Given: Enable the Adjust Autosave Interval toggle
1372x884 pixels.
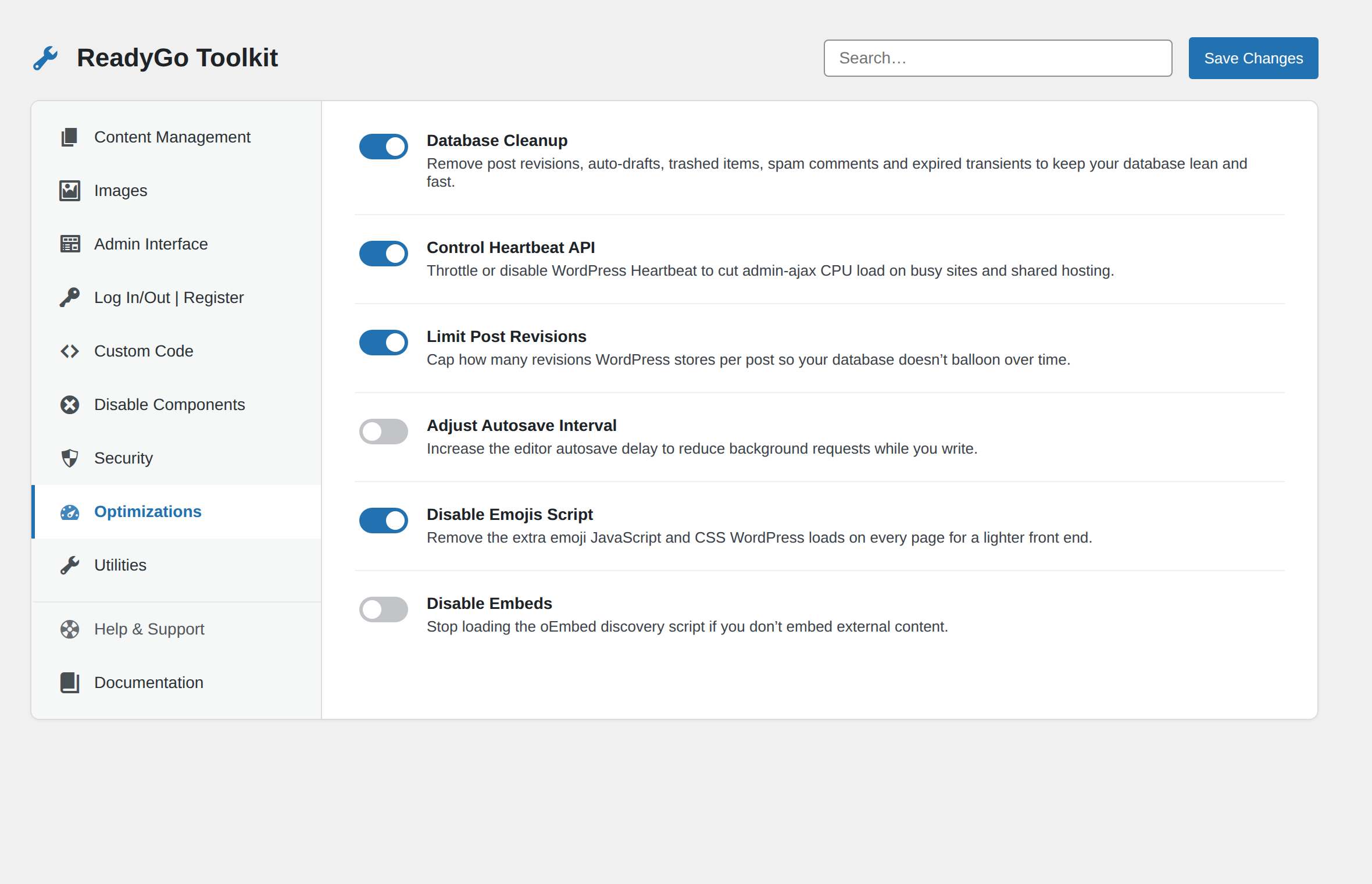Looking at the screenshot, I should pos(384,432).
